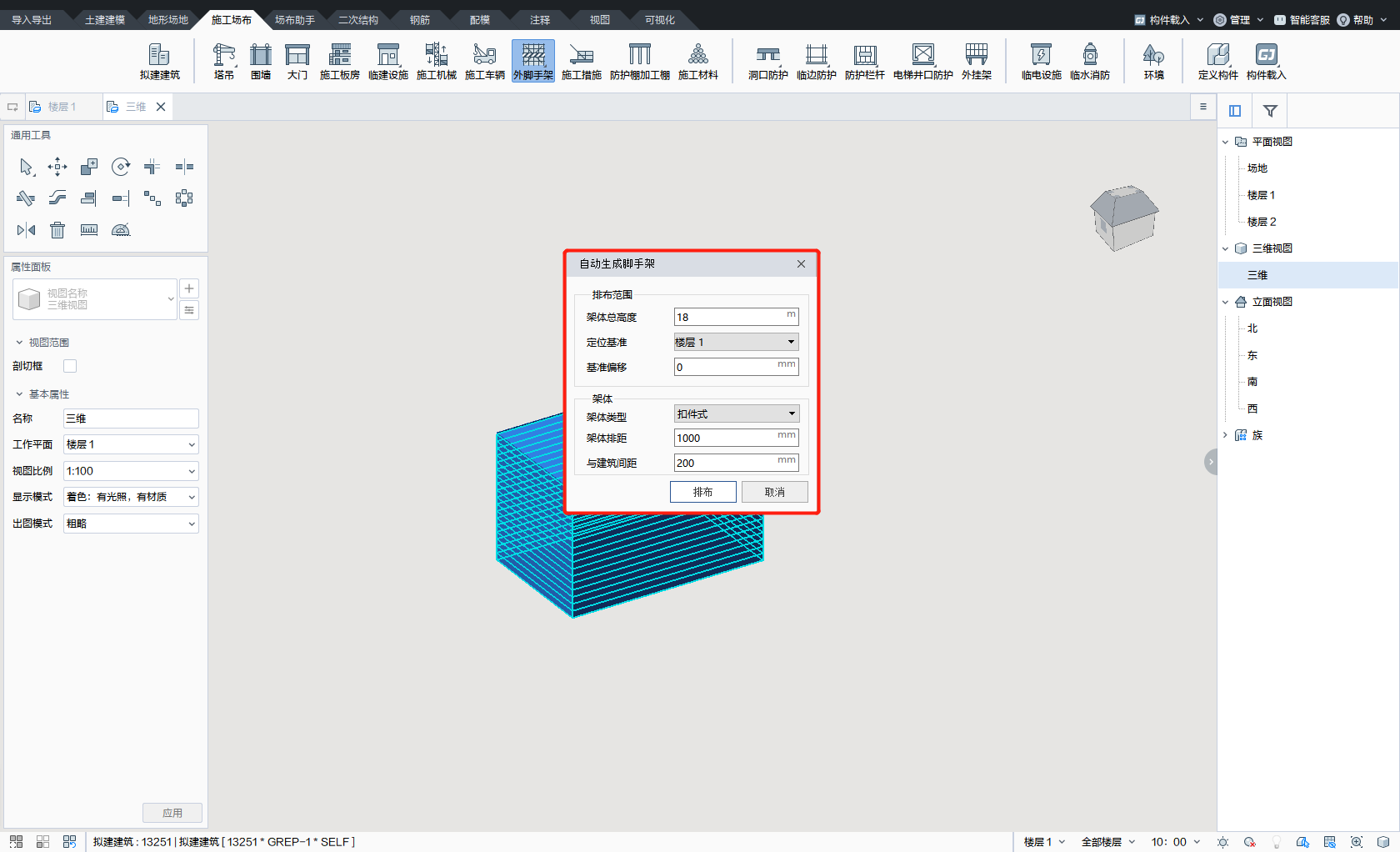Select the 大门 gate tool
The width and height of the screenshot is (1400, 852).
[297, 62]
